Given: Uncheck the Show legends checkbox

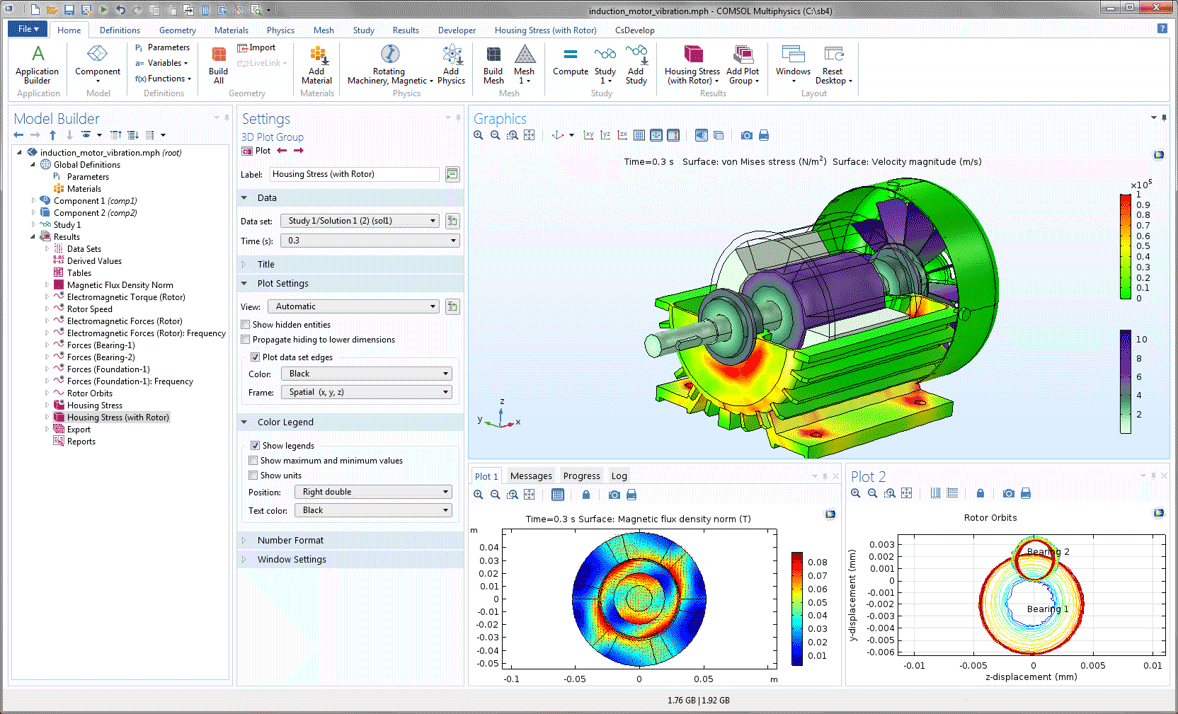Looking at the screenshot, I should point(256,446).
